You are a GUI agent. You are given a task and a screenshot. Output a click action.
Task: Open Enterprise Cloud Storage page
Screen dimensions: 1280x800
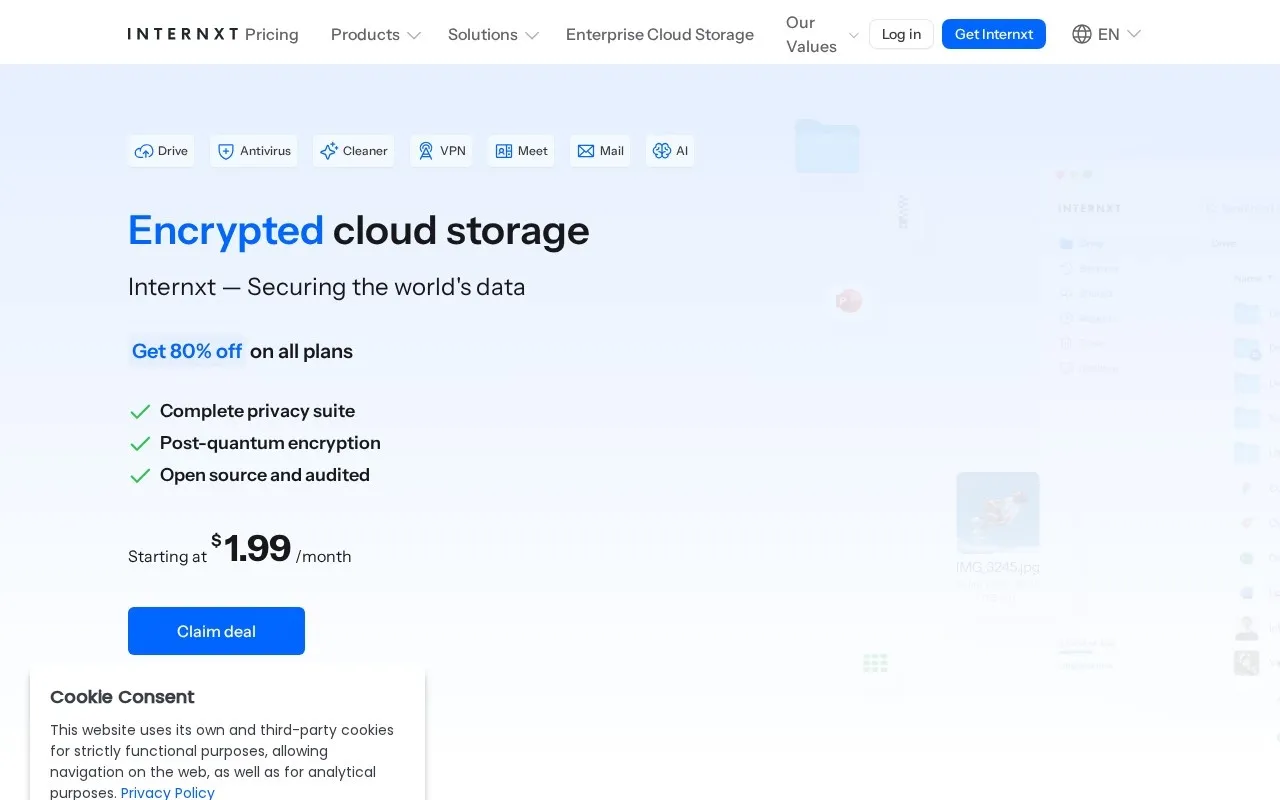tap(660, 34)
